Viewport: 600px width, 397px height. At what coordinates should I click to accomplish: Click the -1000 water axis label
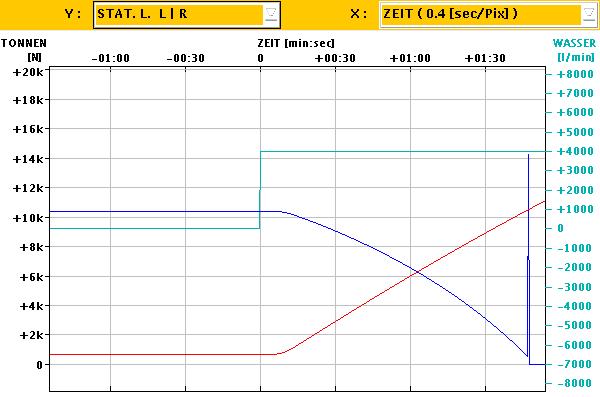[575, 248]
